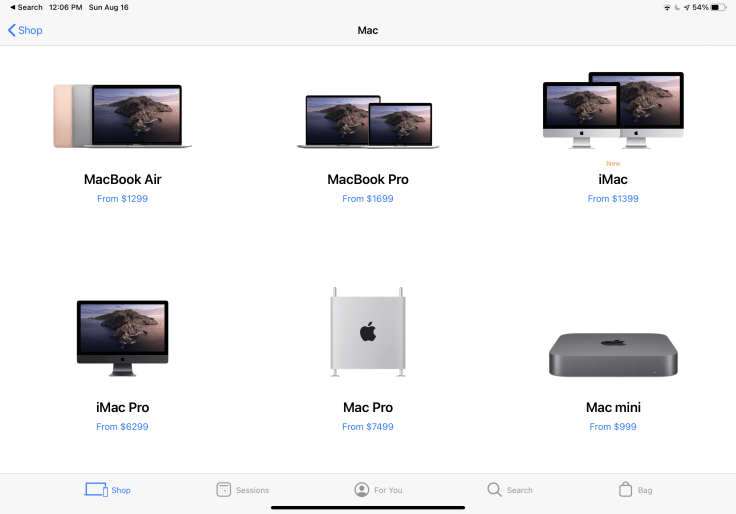Switch to the For You tab label
Image resolution: width=736 pixels, height=514 pixels.
click(388, 490)
